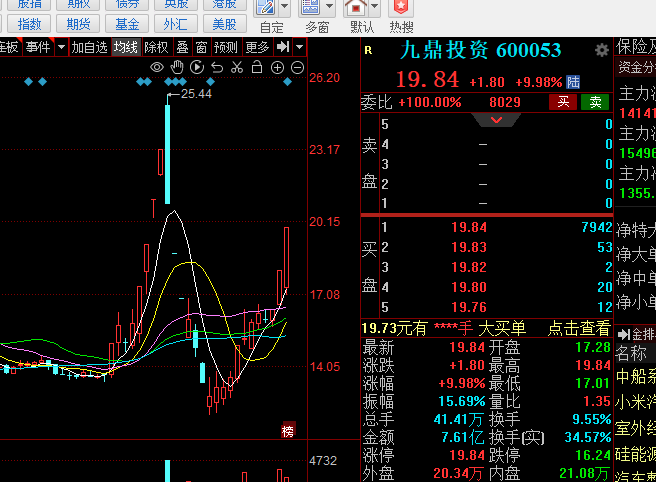Click the stock name 九鼎投资 600053
Image resolution: width=656 pixels, height=482 pixels.
[481, 50]
